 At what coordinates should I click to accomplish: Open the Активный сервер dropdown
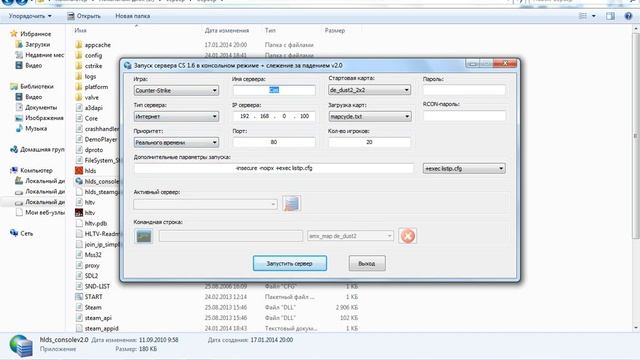[205, 204]
